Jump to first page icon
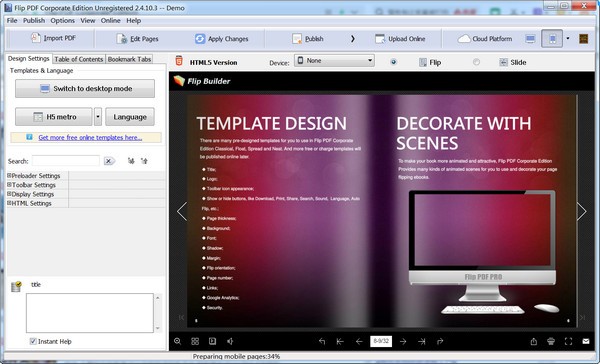The height and width of the screenshot is (364, 600). 340,341
